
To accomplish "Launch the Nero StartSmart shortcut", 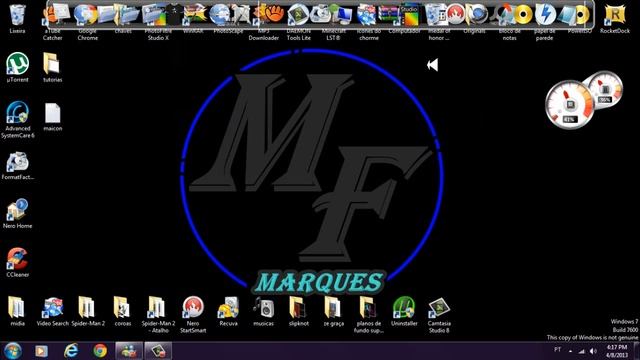I will click(x=193, y=315).
